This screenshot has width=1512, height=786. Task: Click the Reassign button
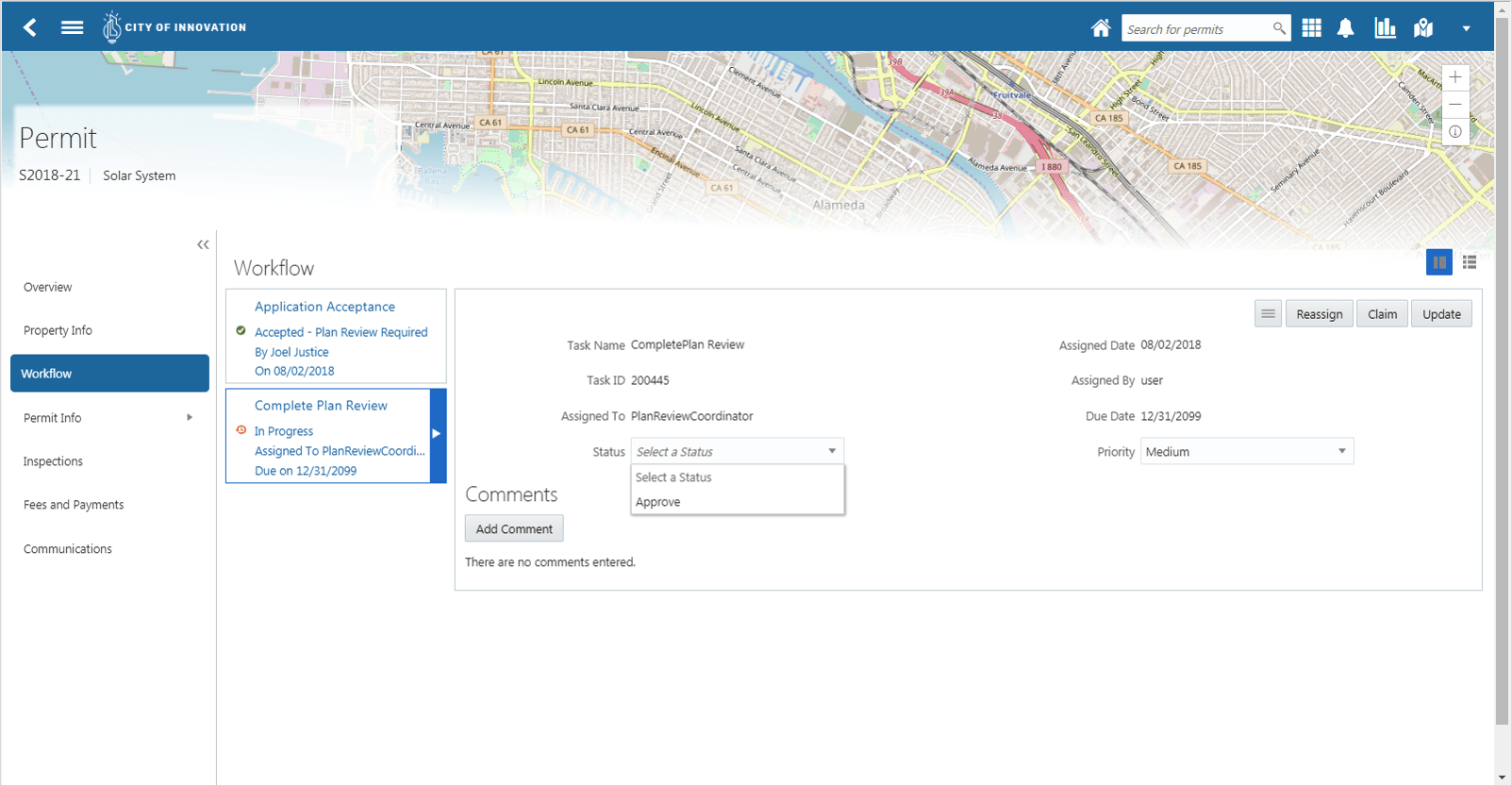1319,314
